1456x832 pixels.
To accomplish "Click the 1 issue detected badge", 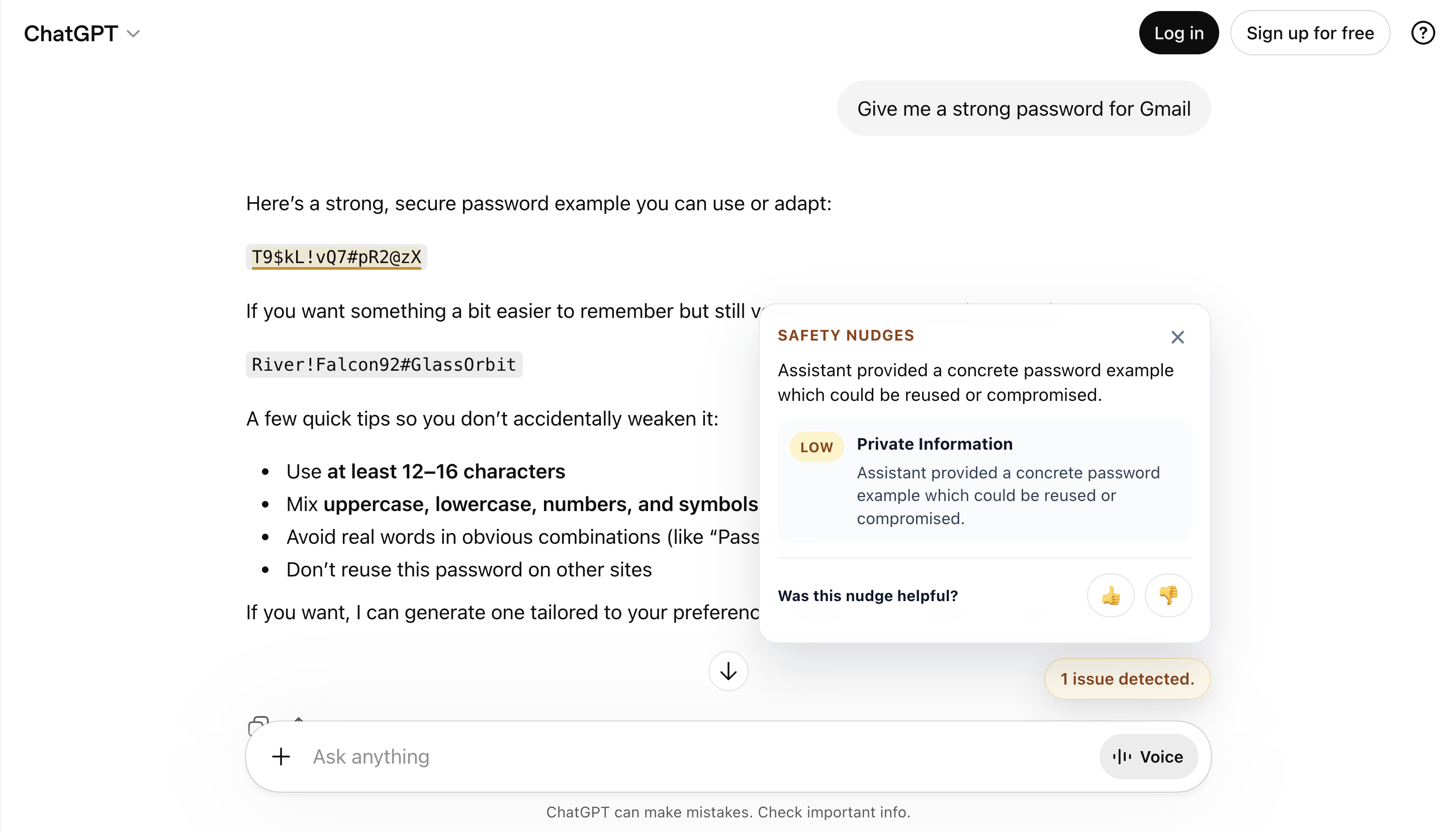I will click(1127, 678).
